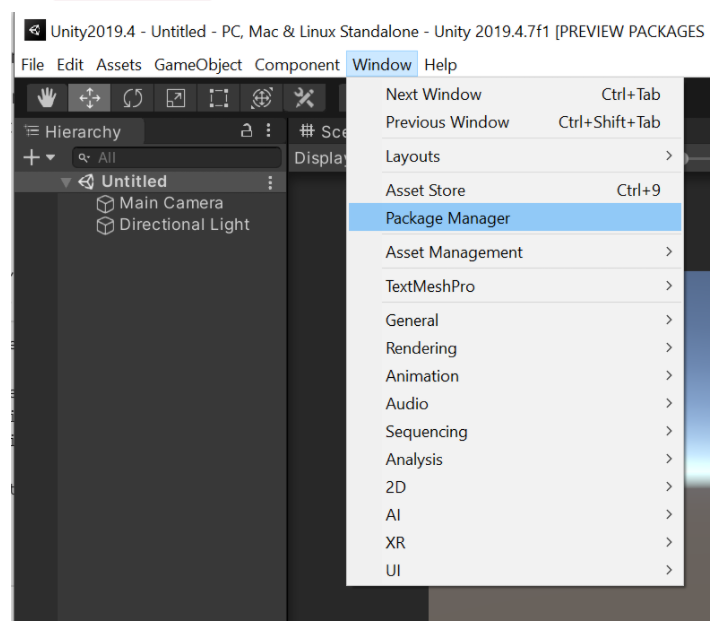Open the File menu
Screen dimensions: 713x629
click(x=32, y=65)
